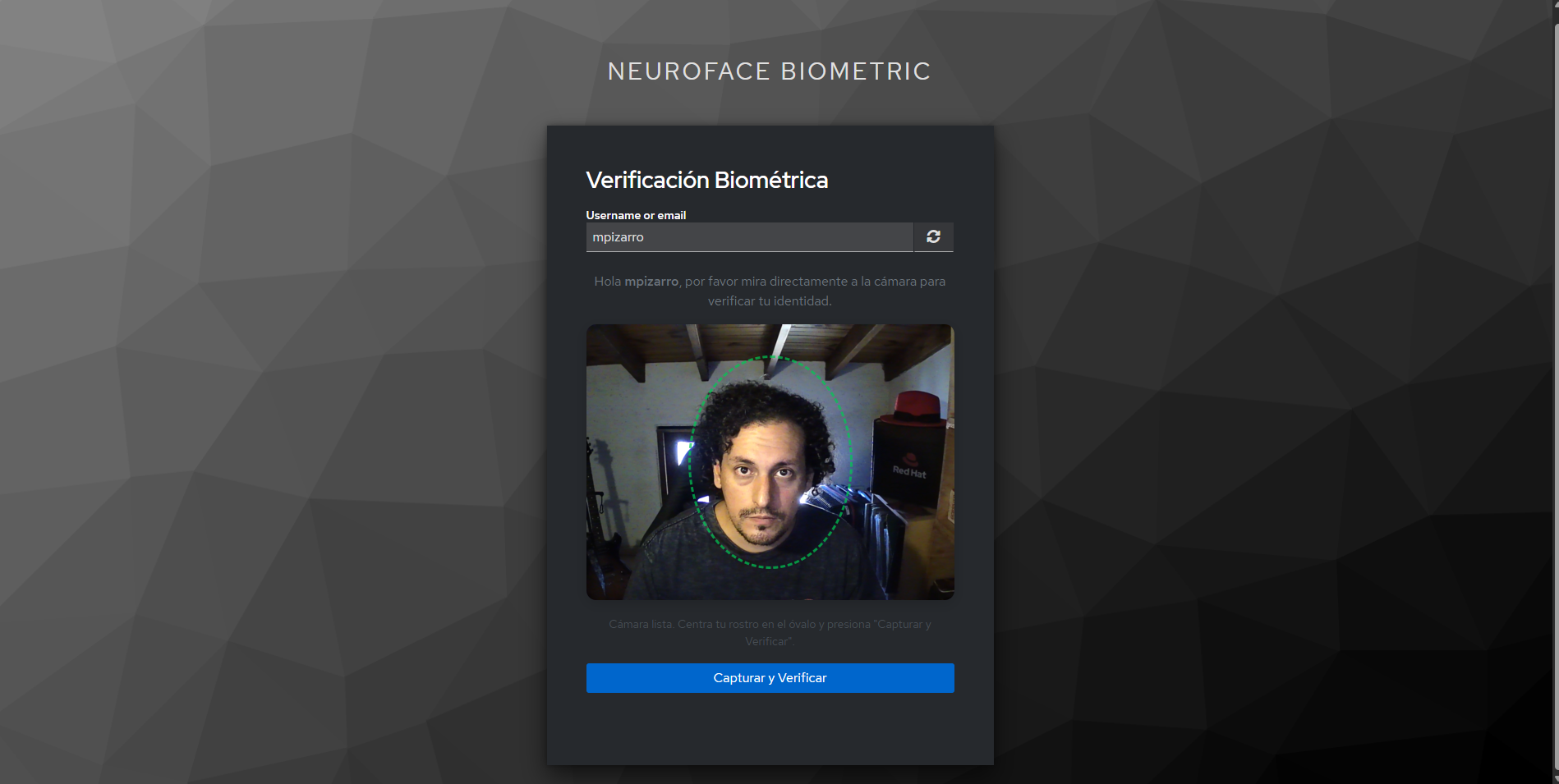
Task: Click inside the field containing mpizarro
Action: click(748, 237)
